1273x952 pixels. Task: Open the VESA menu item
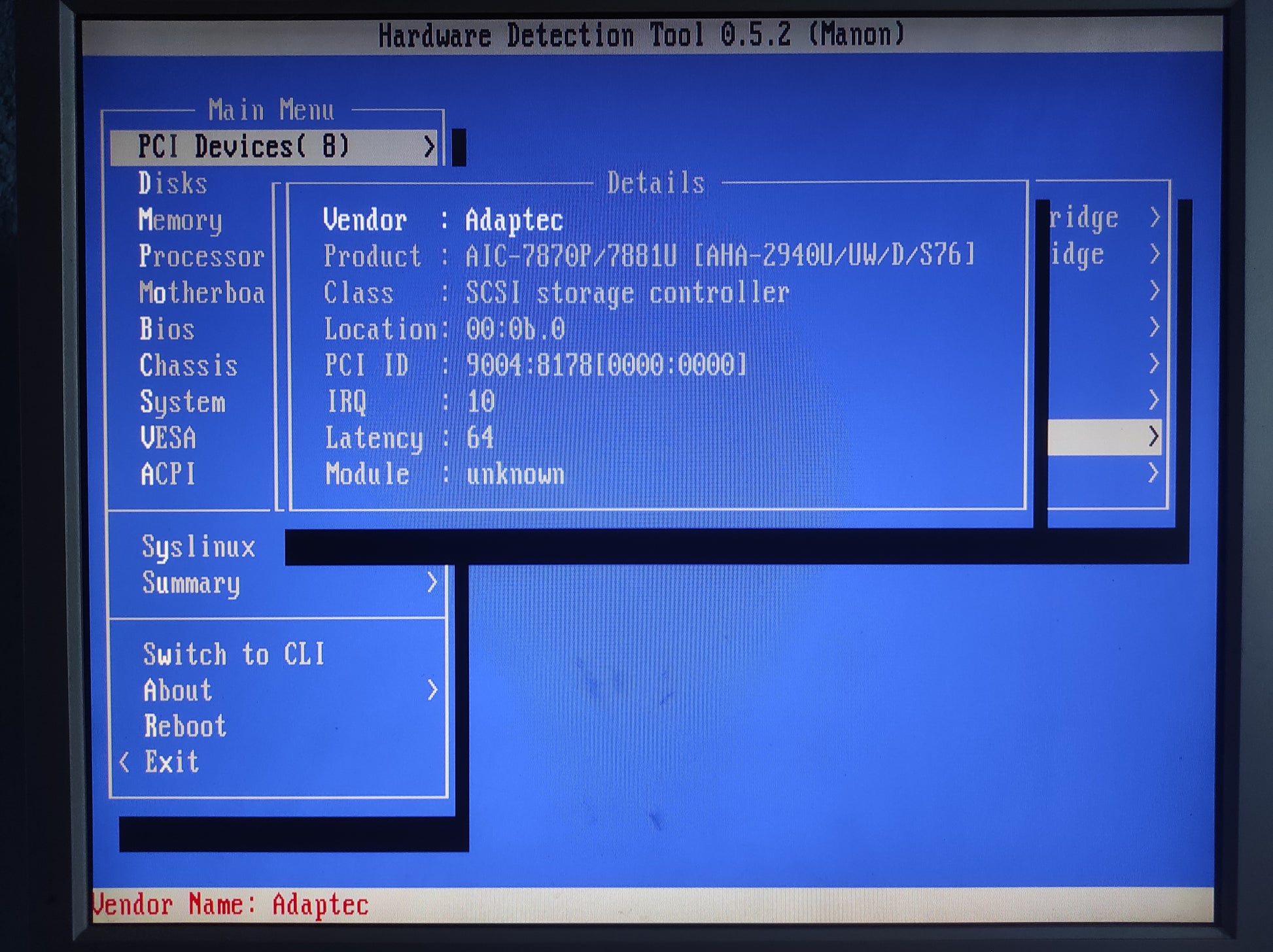[x=168, y=438]
